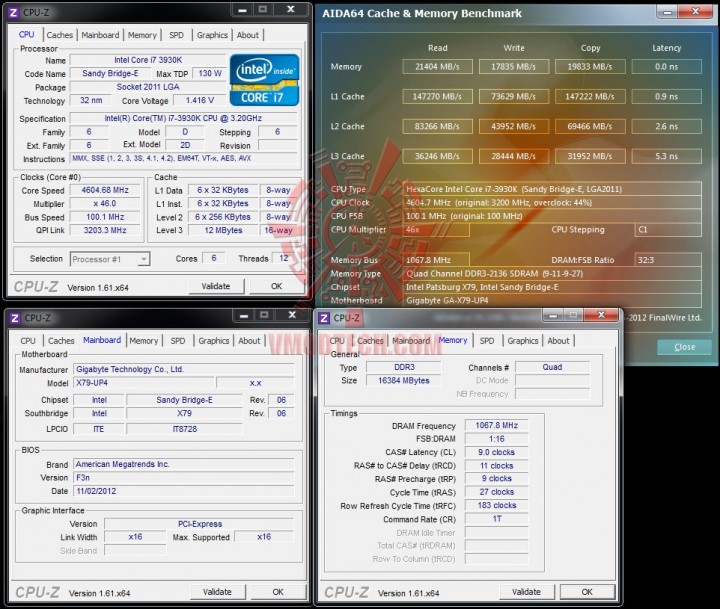Open Memory tab in Mainboard CPU-Z window

(x=144, y=341)
